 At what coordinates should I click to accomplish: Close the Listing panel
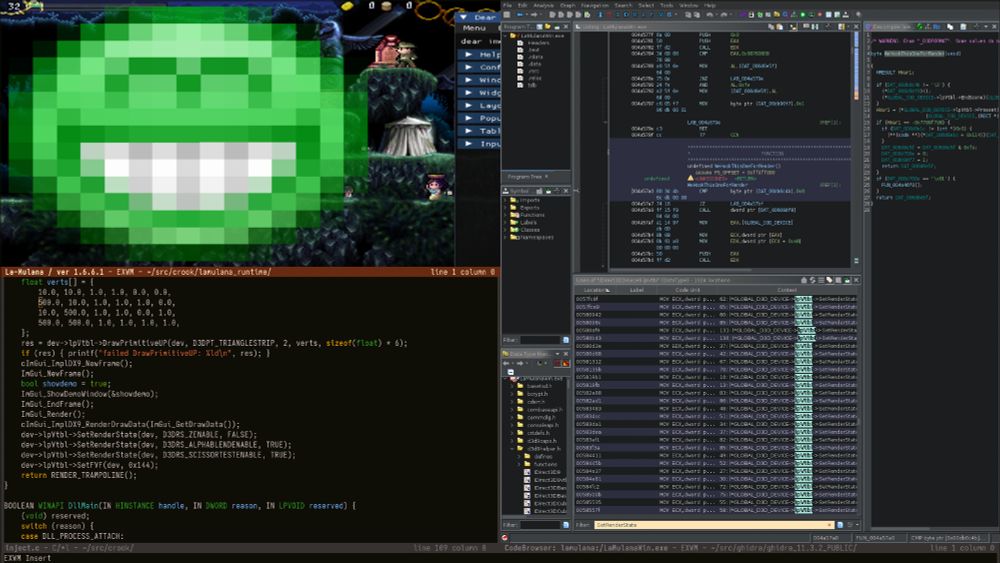pyautogui.click(x=856, y=27)
